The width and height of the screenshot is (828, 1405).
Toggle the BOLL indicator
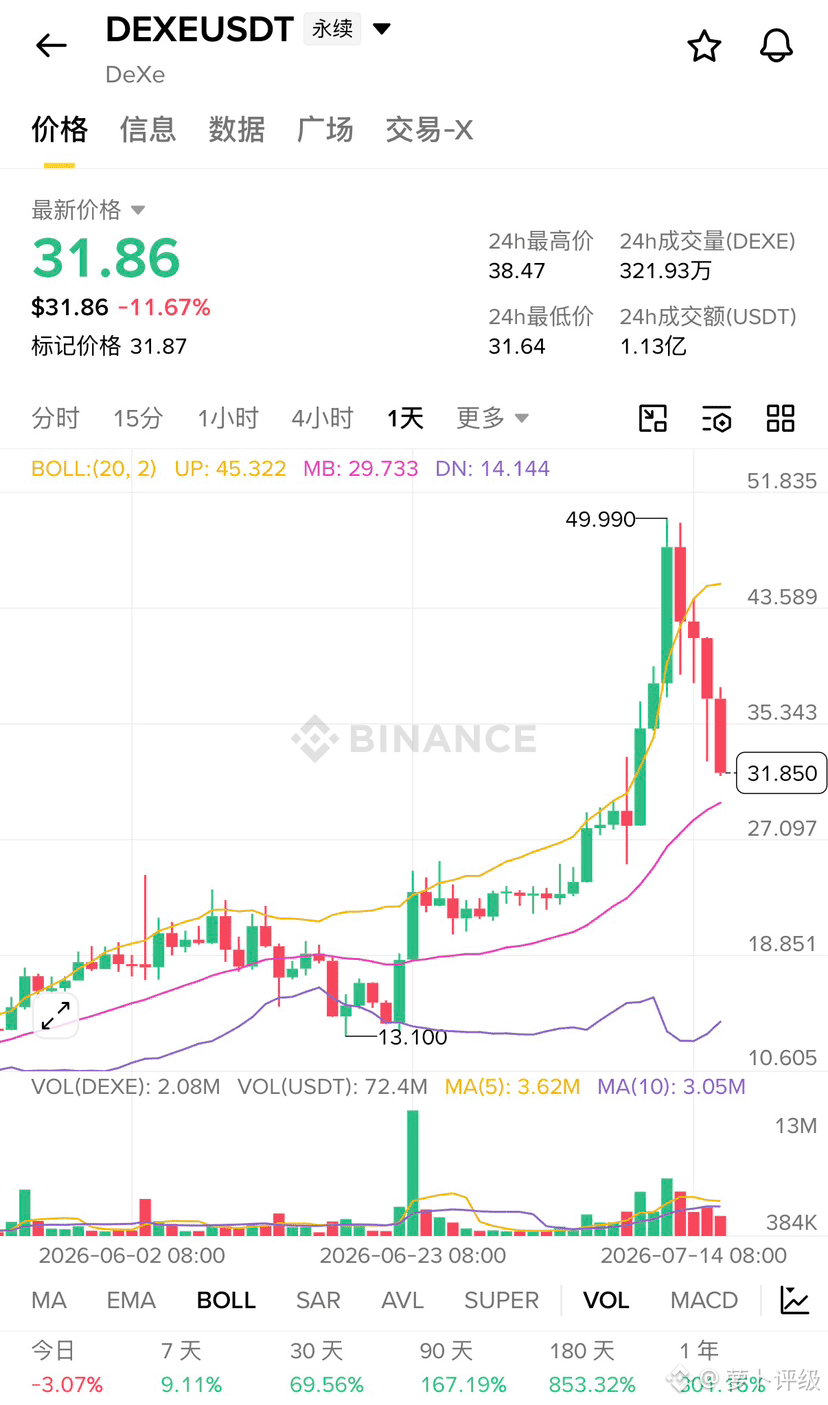click(226, 1300)
